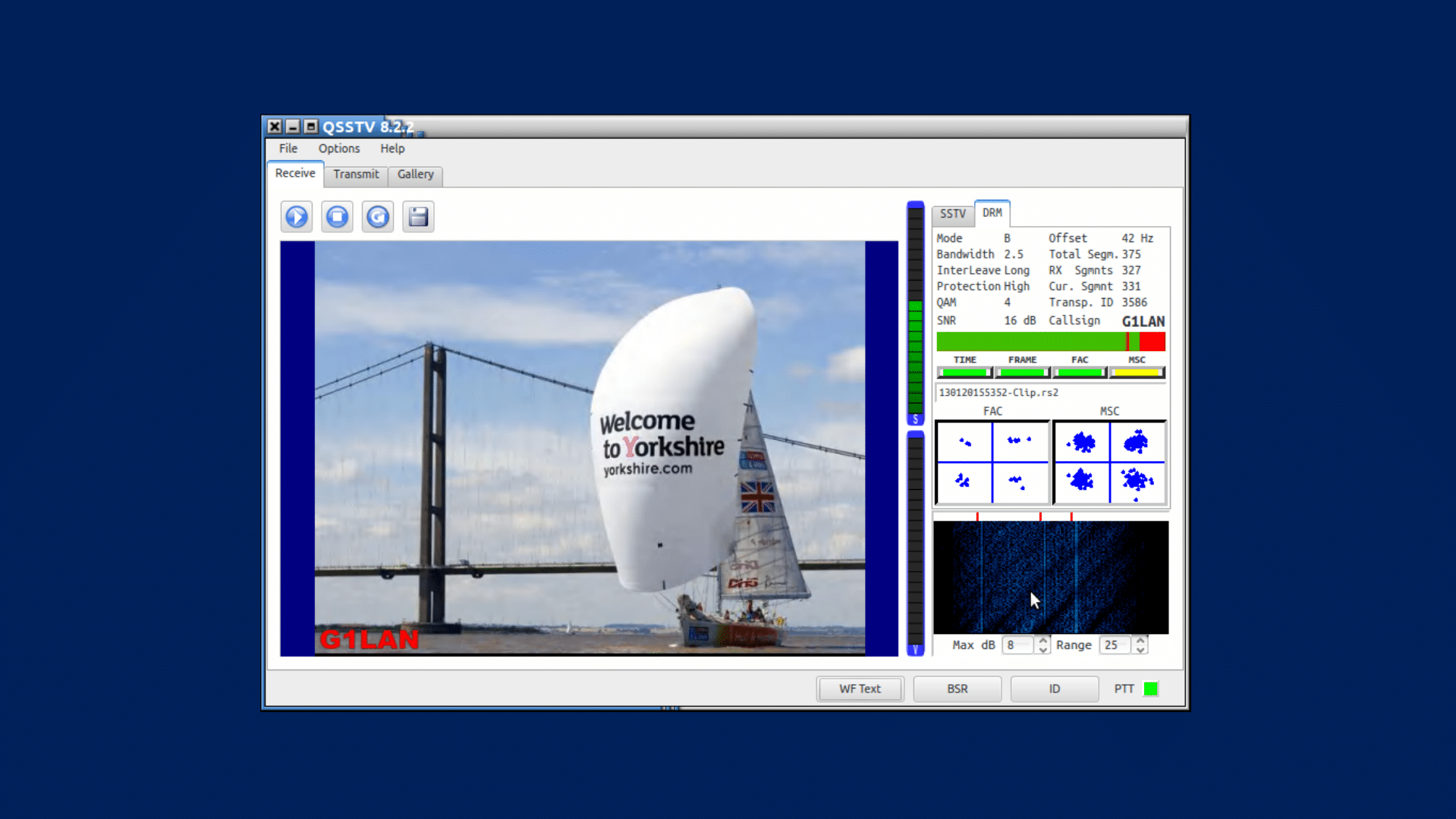Click the Total Segm. value 375
This screenshot has width=1456, height=819.
1131,255
